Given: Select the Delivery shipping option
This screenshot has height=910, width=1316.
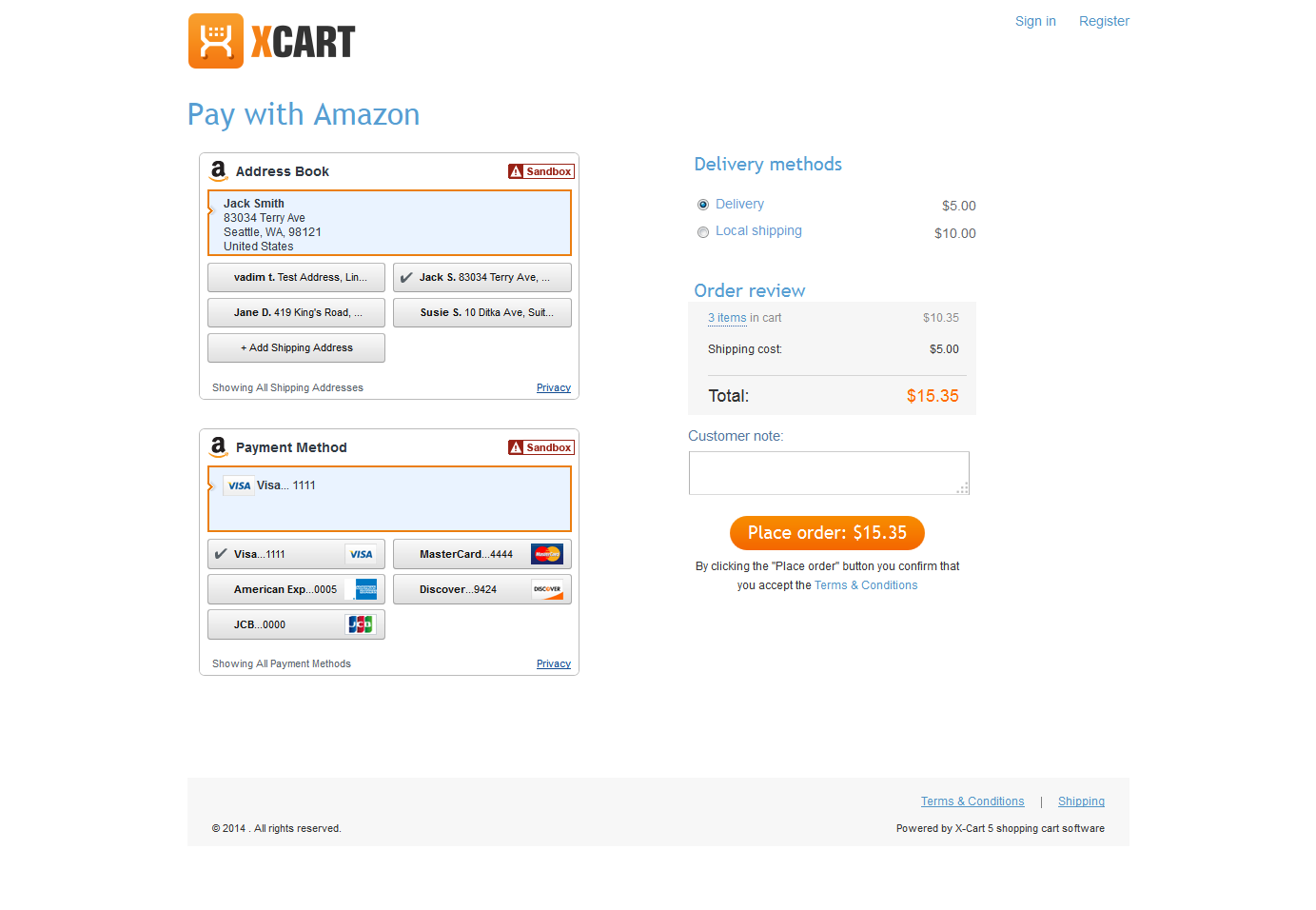Looking at the screenshot, I should tap(703, 205).
